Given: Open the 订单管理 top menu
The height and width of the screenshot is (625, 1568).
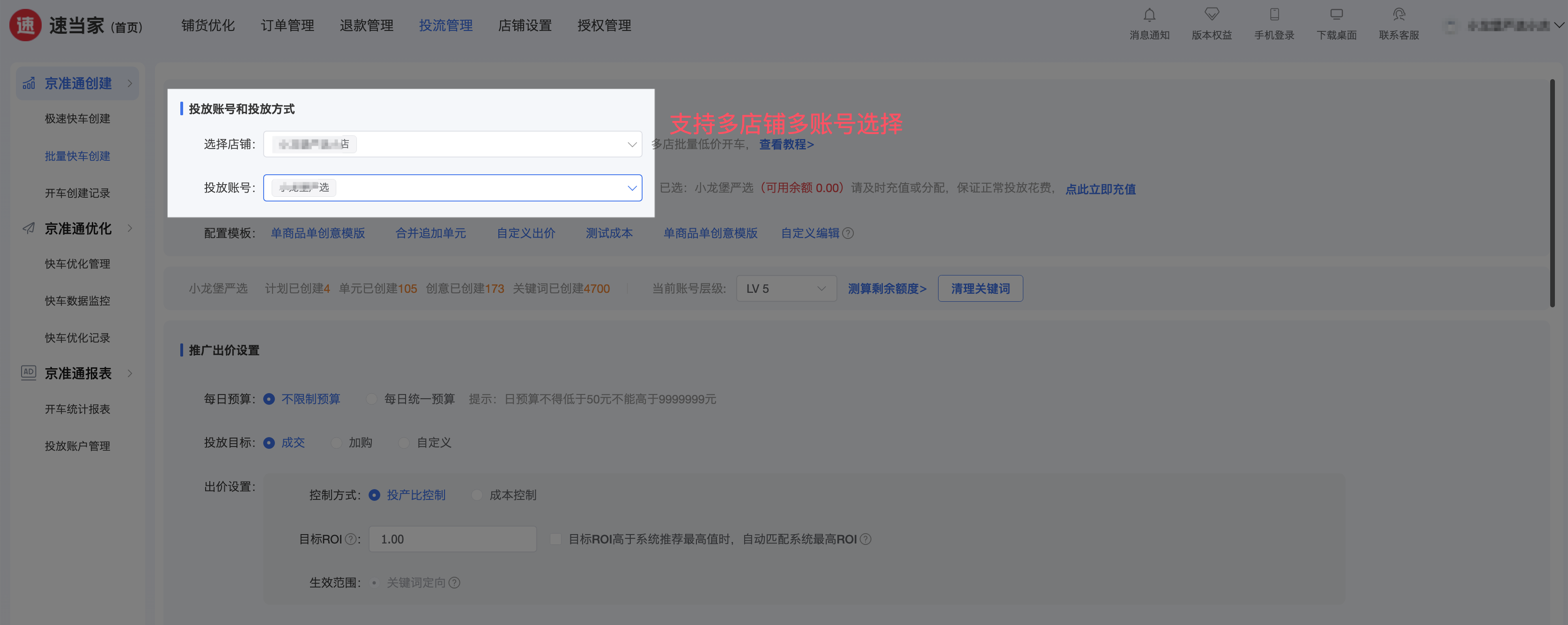Looking at the screenshot, I should 287,26.
